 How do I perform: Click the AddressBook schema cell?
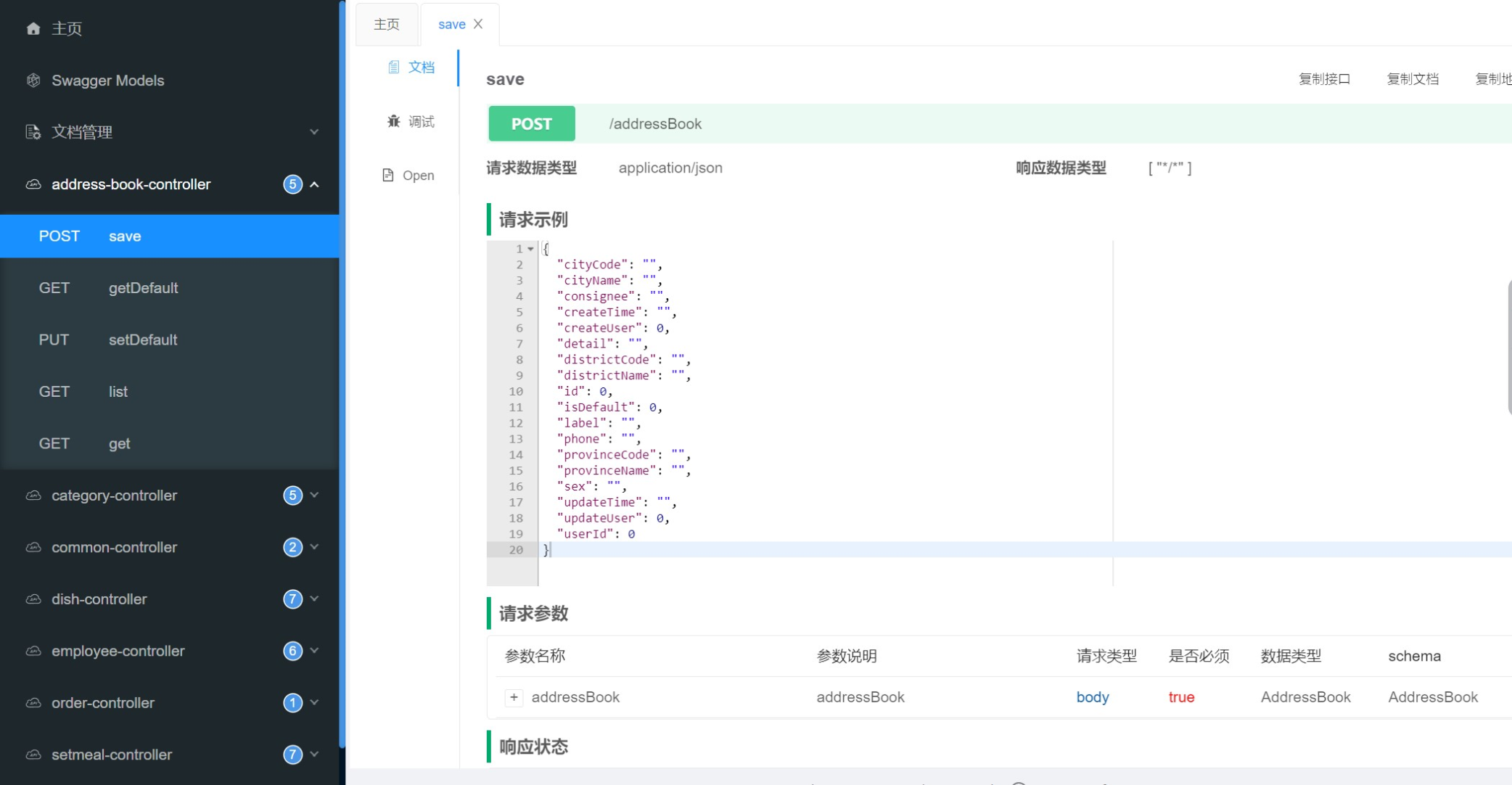(x=1433, y=697)
